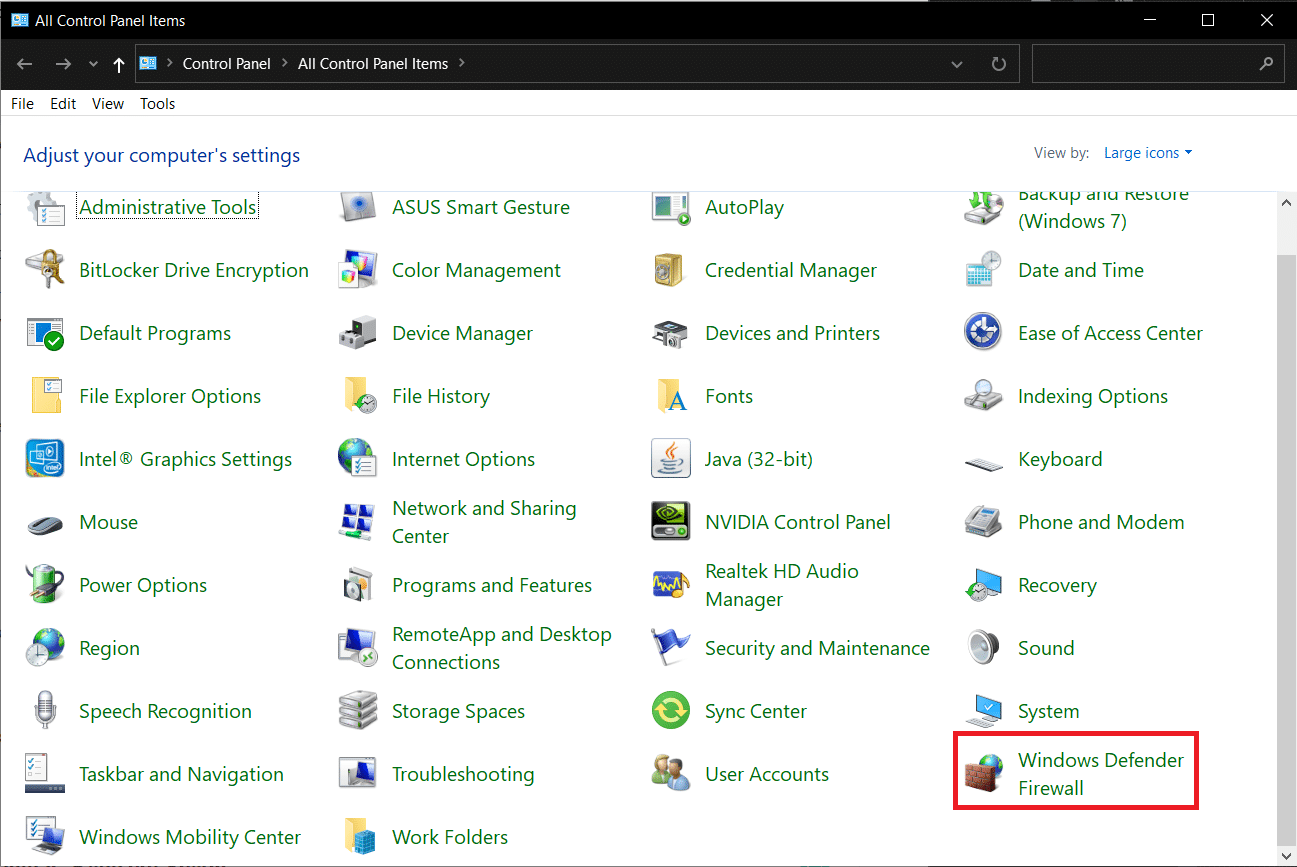The height and width of the screenshot is (867, 1297).
Task: Click the Realtek HD Audio Manager icon
Action: 670,585
